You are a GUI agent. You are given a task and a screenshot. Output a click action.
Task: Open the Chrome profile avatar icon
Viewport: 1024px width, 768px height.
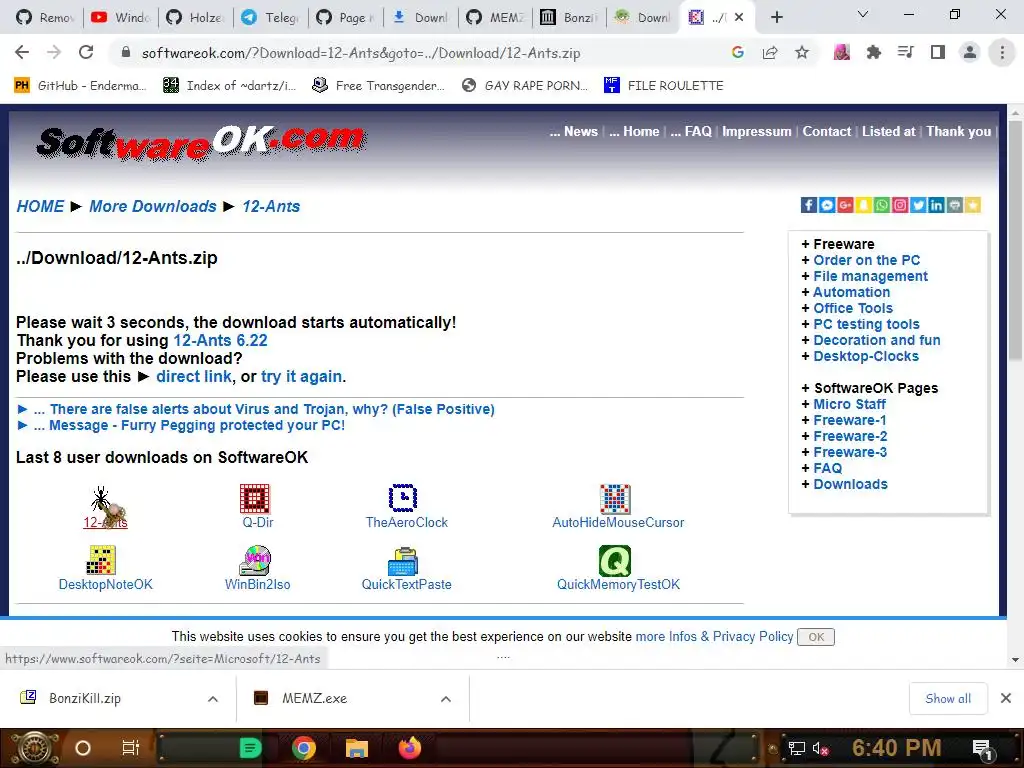(x=970, y=52)
